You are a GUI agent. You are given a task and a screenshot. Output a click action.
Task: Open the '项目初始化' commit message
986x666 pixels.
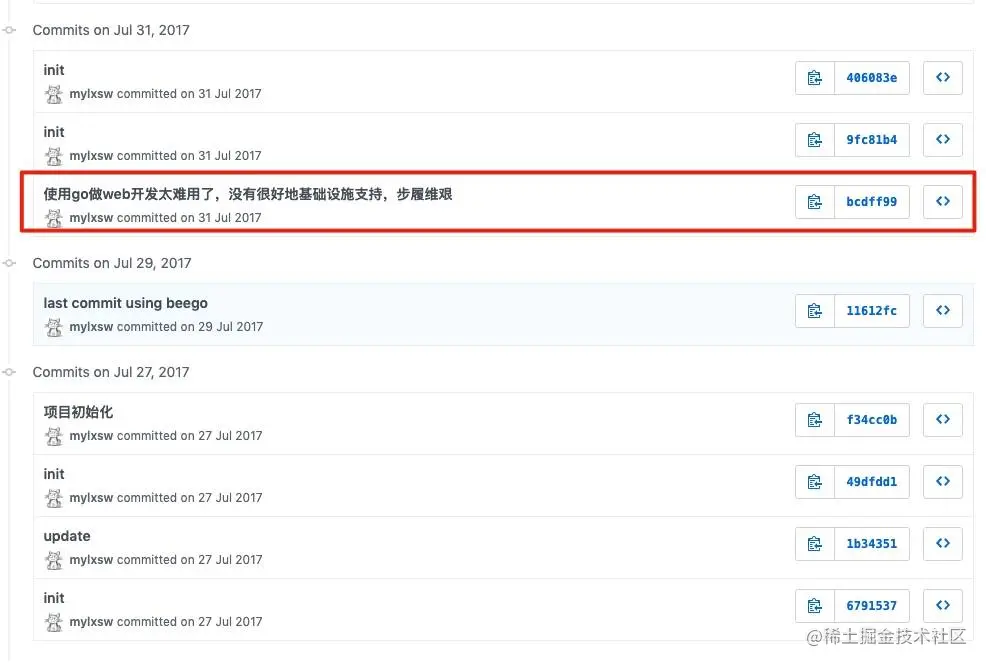(78, 412)
